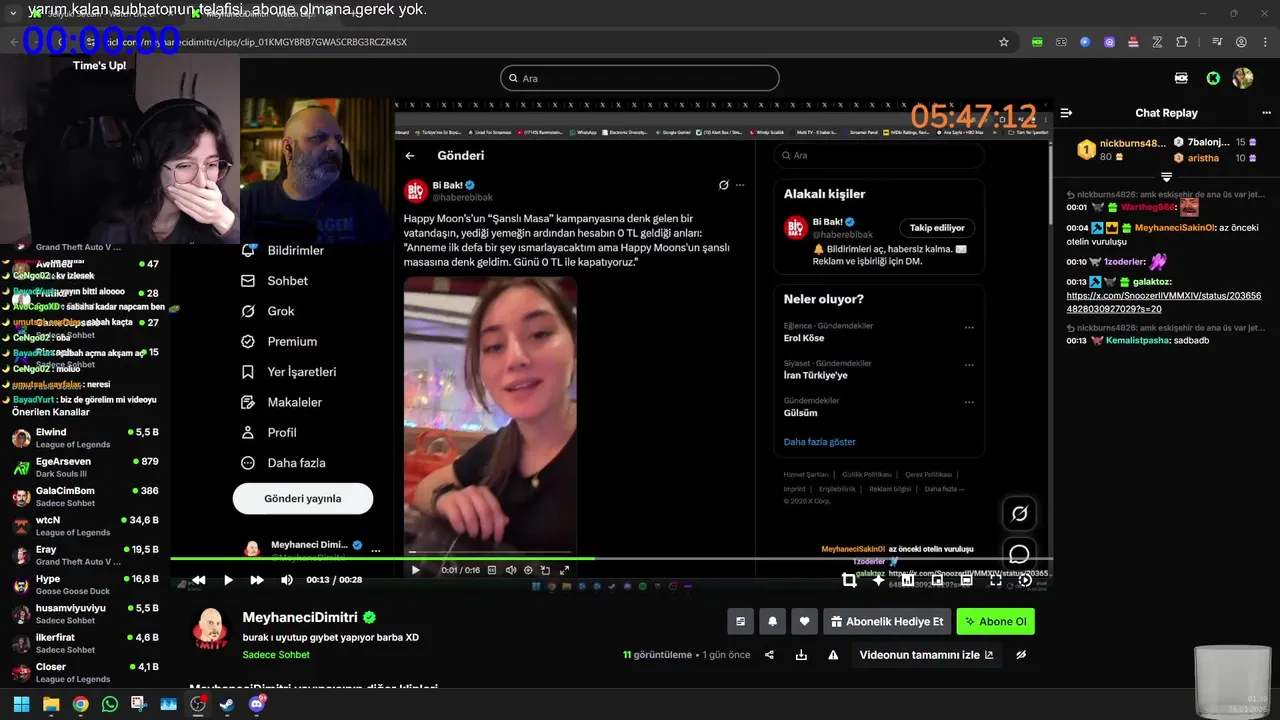Open the MeyhaneciDimitri channel name link
1280x720 pixels.
300,618
